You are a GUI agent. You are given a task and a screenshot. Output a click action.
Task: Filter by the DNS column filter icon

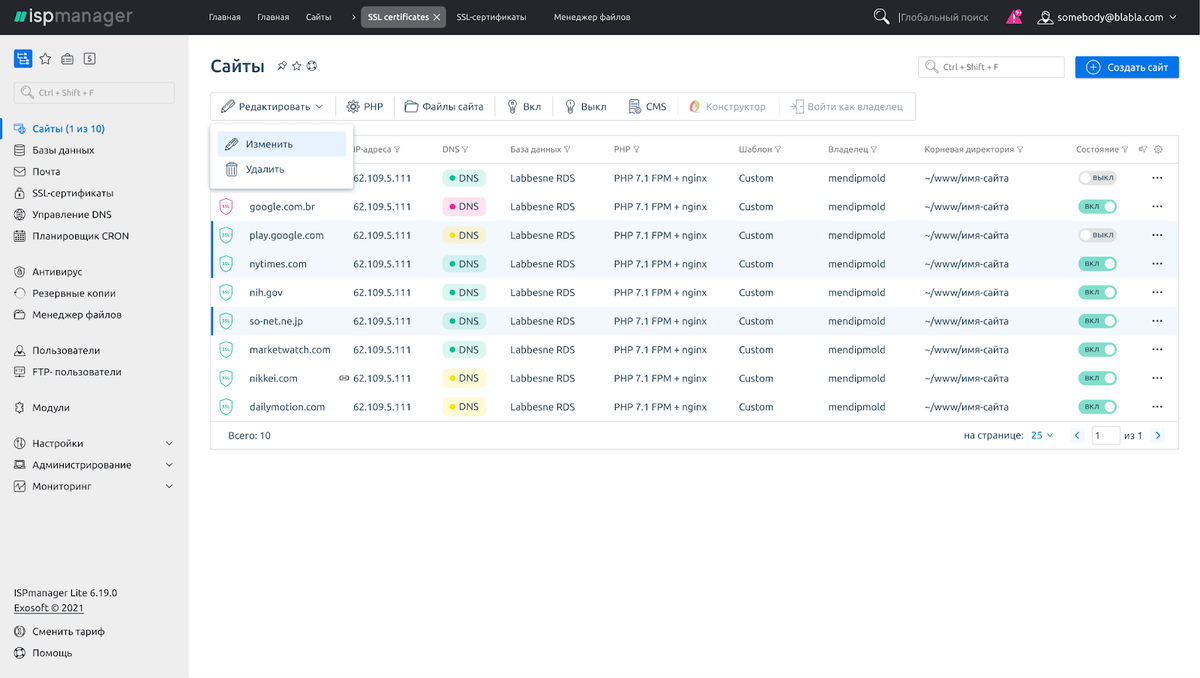[465, 150]
